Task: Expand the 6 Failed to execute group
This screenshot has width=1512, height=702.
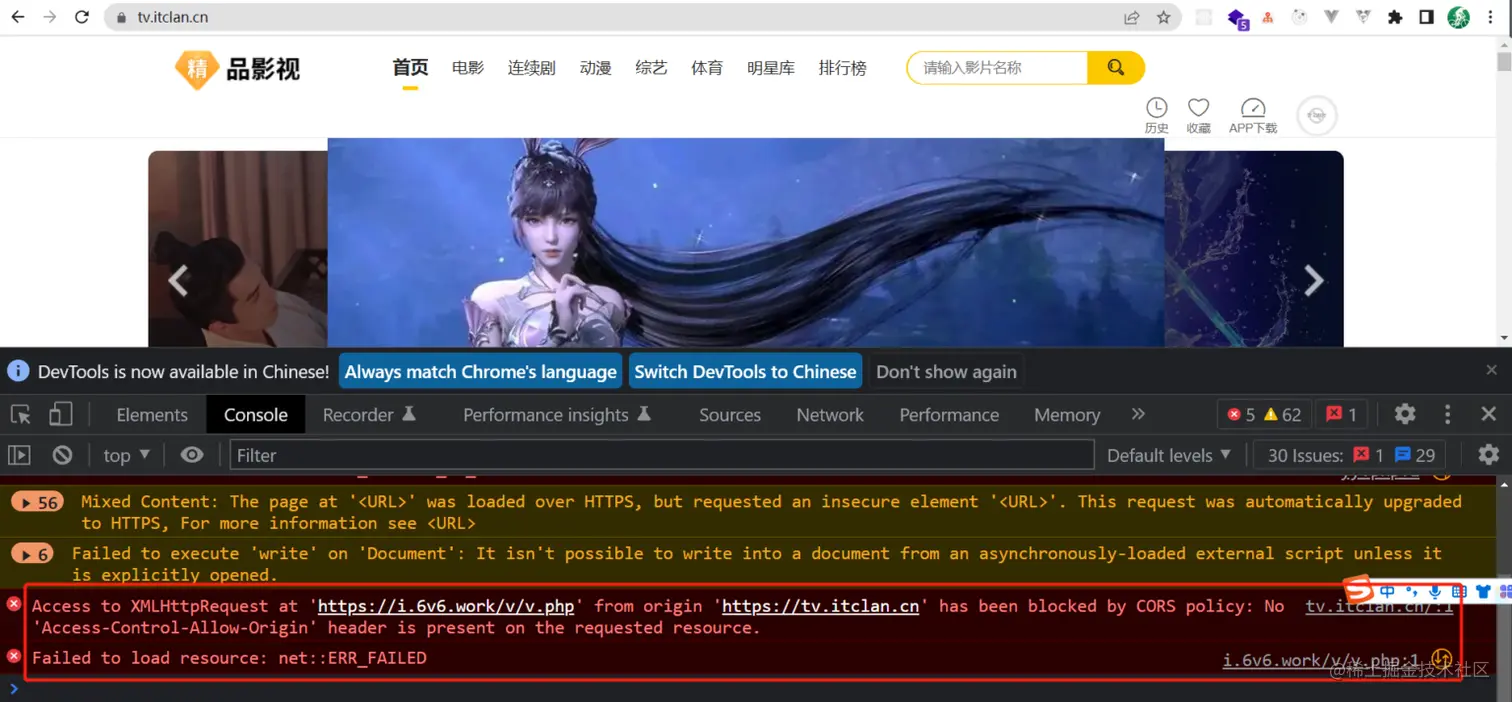Action: (32, 554)
